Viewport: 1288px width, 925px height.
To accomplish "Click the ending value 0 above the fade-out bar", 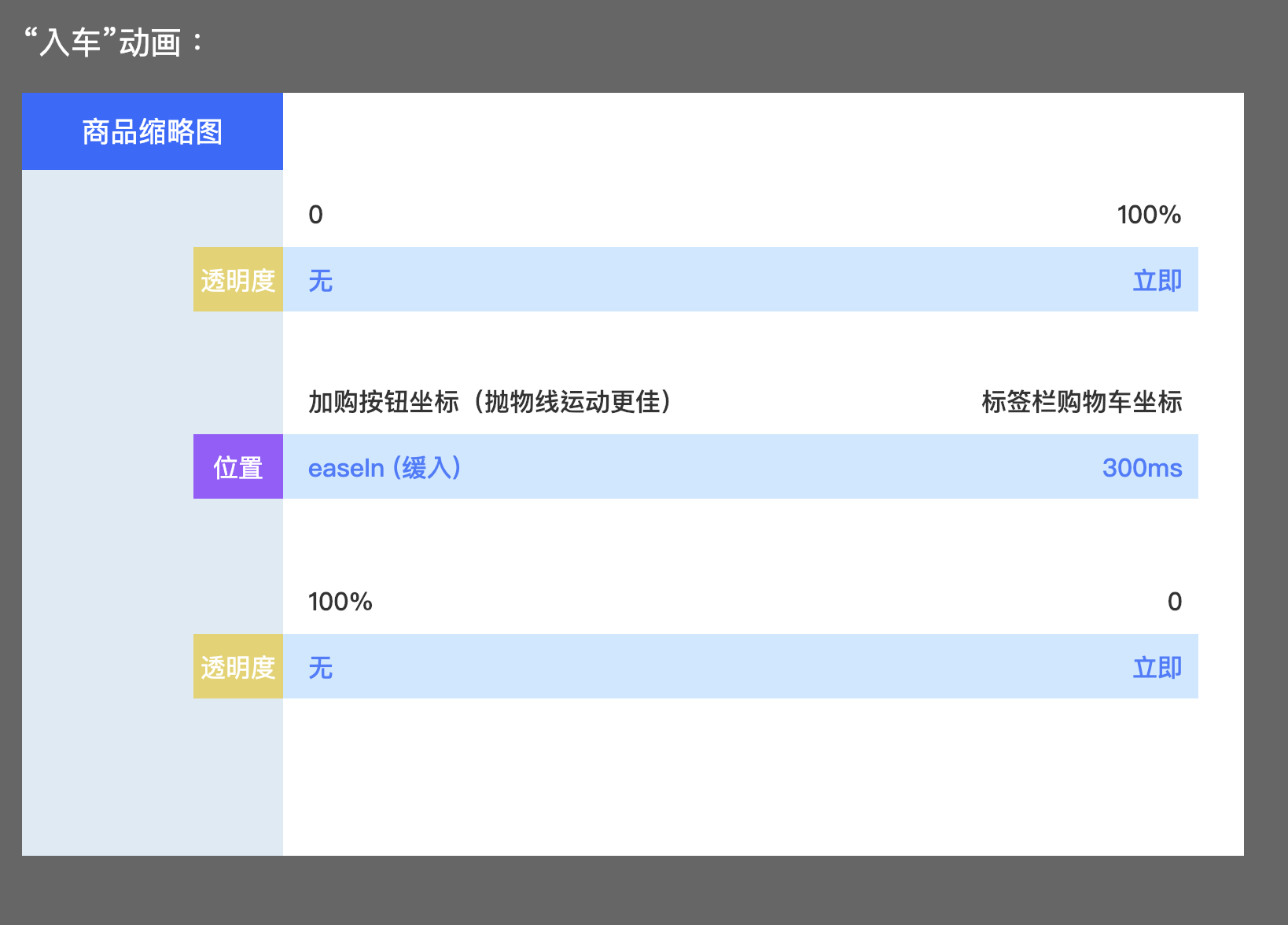I will coord(1174,602).
